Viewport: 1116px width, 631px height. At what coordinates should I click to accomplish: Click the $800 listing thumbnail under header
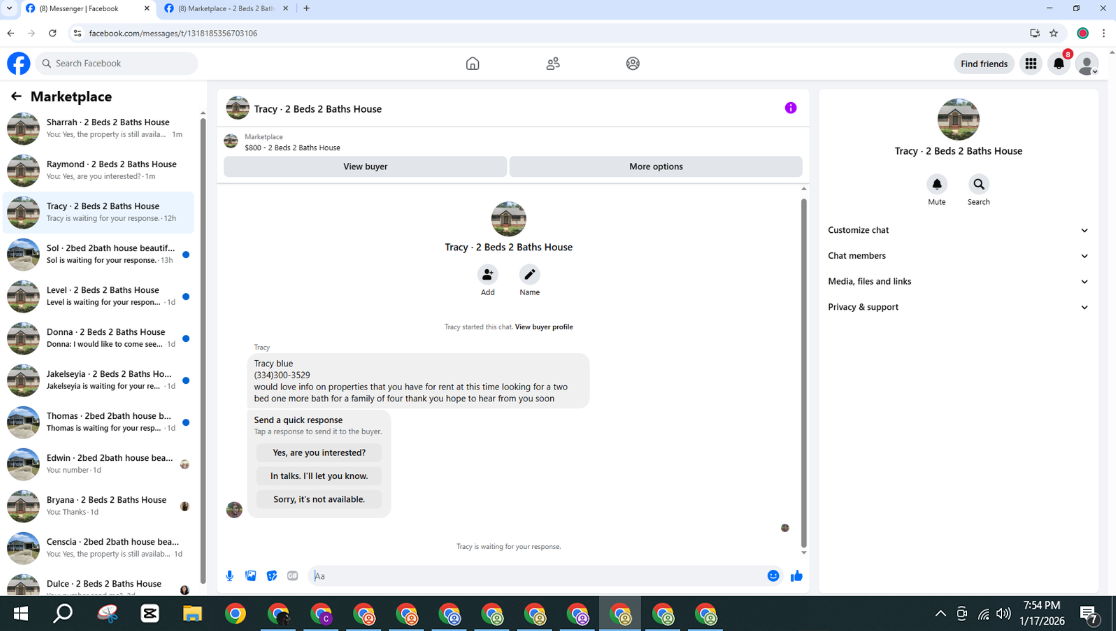coord(231,141)
